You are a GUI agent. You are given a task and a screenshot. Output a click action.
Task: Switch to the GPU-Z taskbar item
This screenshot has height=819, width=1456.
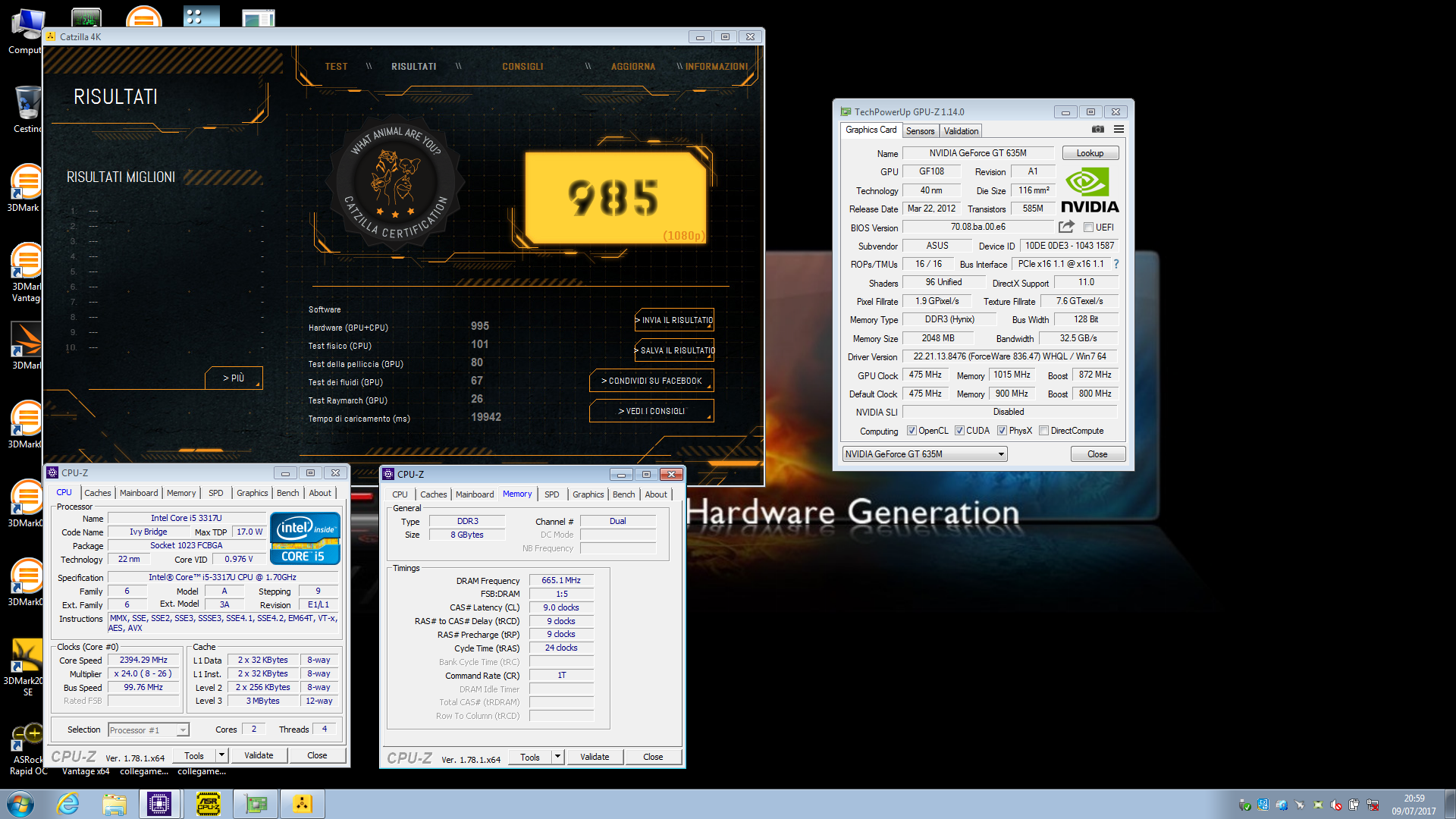pos(256,804)
